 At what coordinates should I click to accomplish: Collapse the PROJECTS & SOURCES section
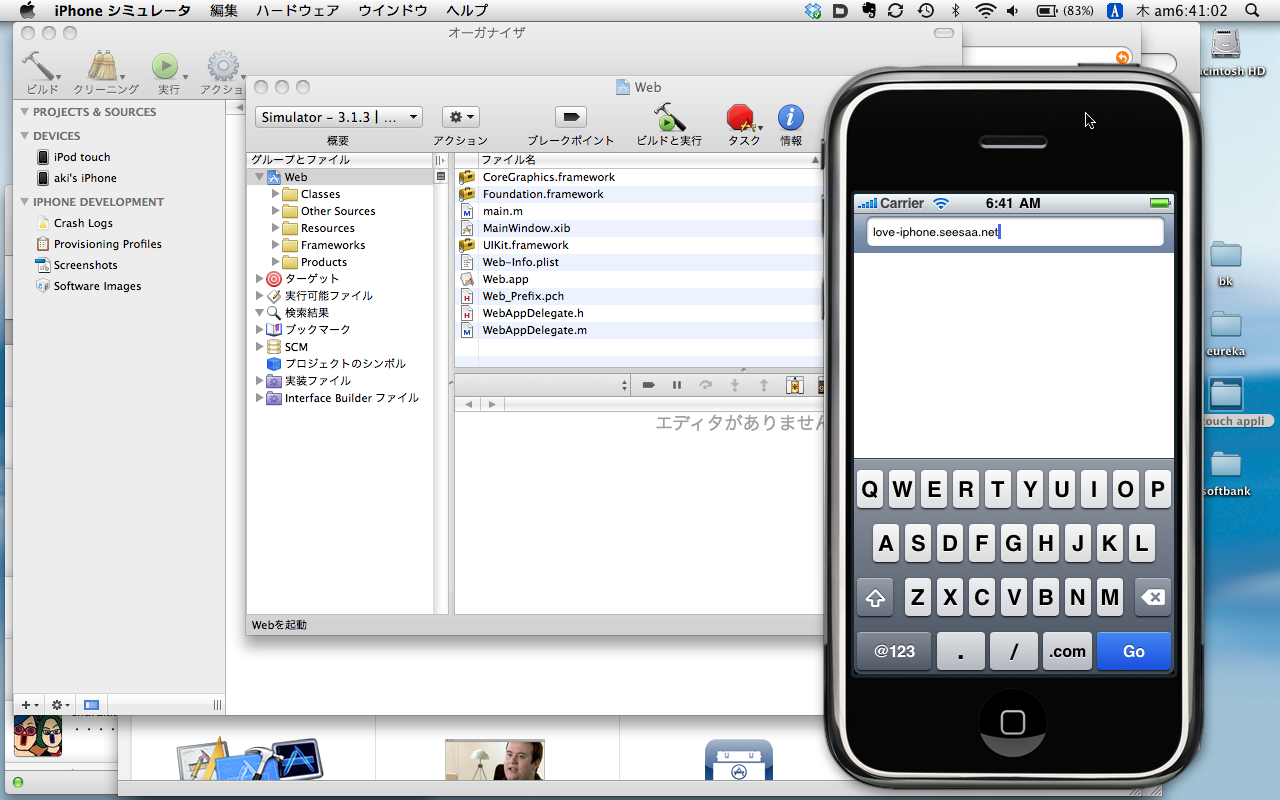[25, 112]
